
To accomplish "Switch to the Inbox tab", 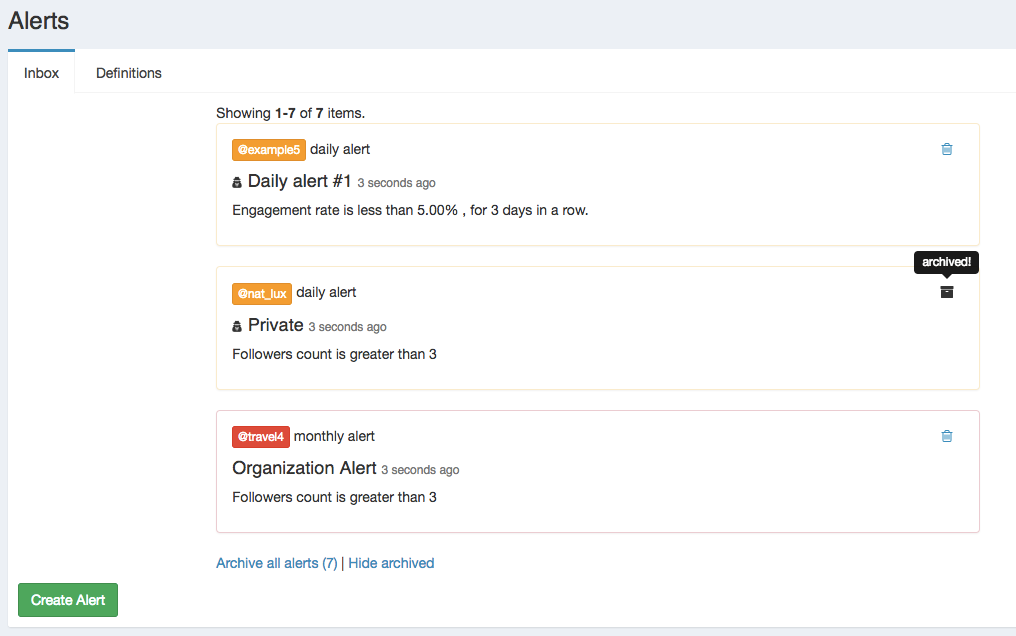I will point(42,73).
